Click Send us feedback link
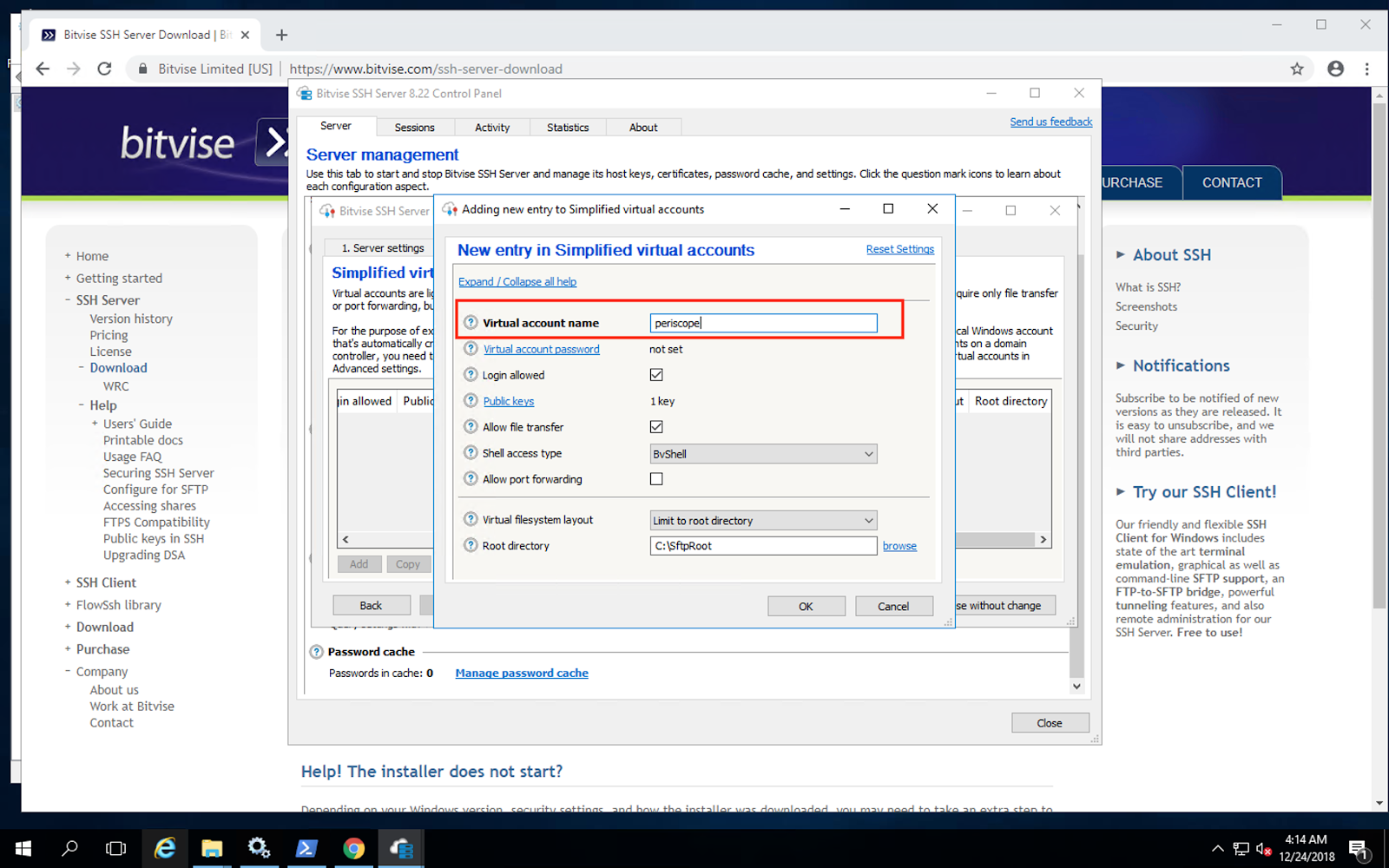The image size is (1389, 868). coord(1050,122)
